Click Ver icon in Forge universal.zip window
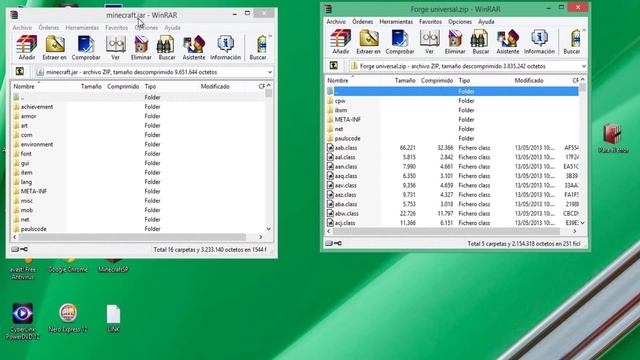Screen dimensions: 640x360 (x=429, y=42)
